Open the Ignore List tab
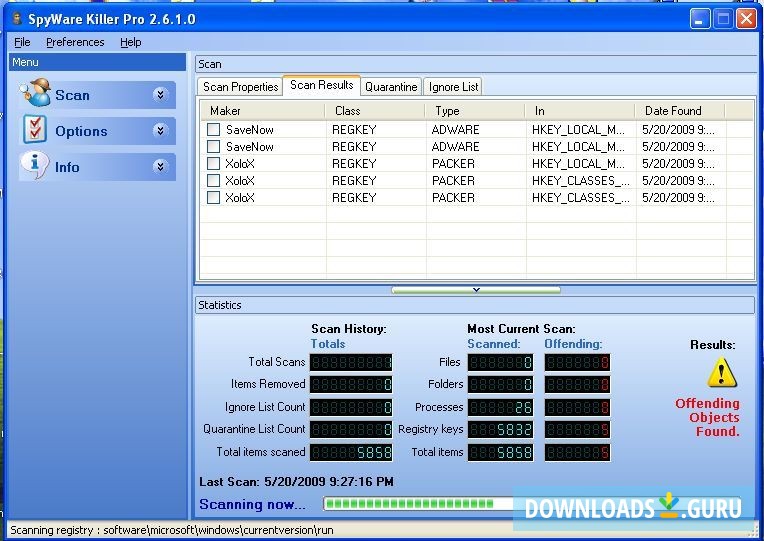Screen dimensions: 764x541 point(453,87)
